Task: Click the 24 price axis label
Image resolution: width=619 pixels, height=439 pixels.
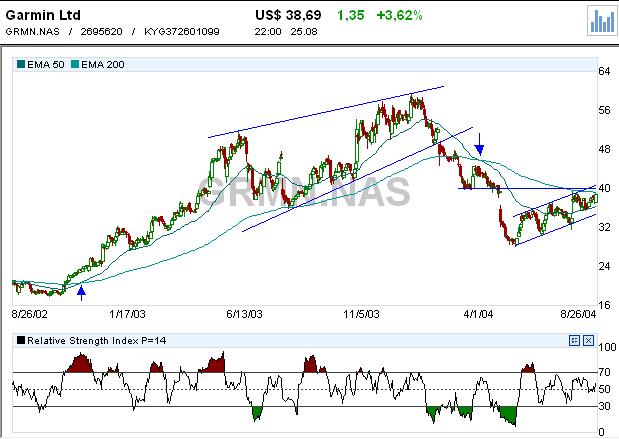Action: (604, 266)
